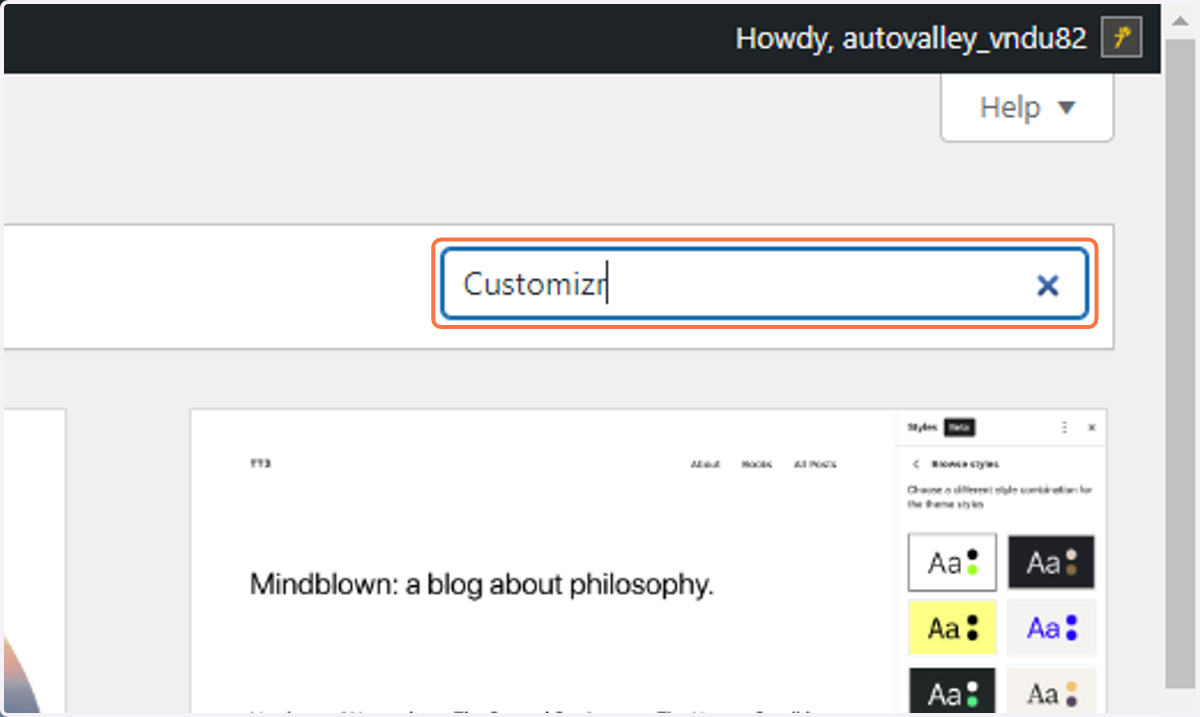The width and height of the screenshot is (1200, 717).
Task: Select the beige Aa swatch with orange dot
Action: coord(1051,692)
